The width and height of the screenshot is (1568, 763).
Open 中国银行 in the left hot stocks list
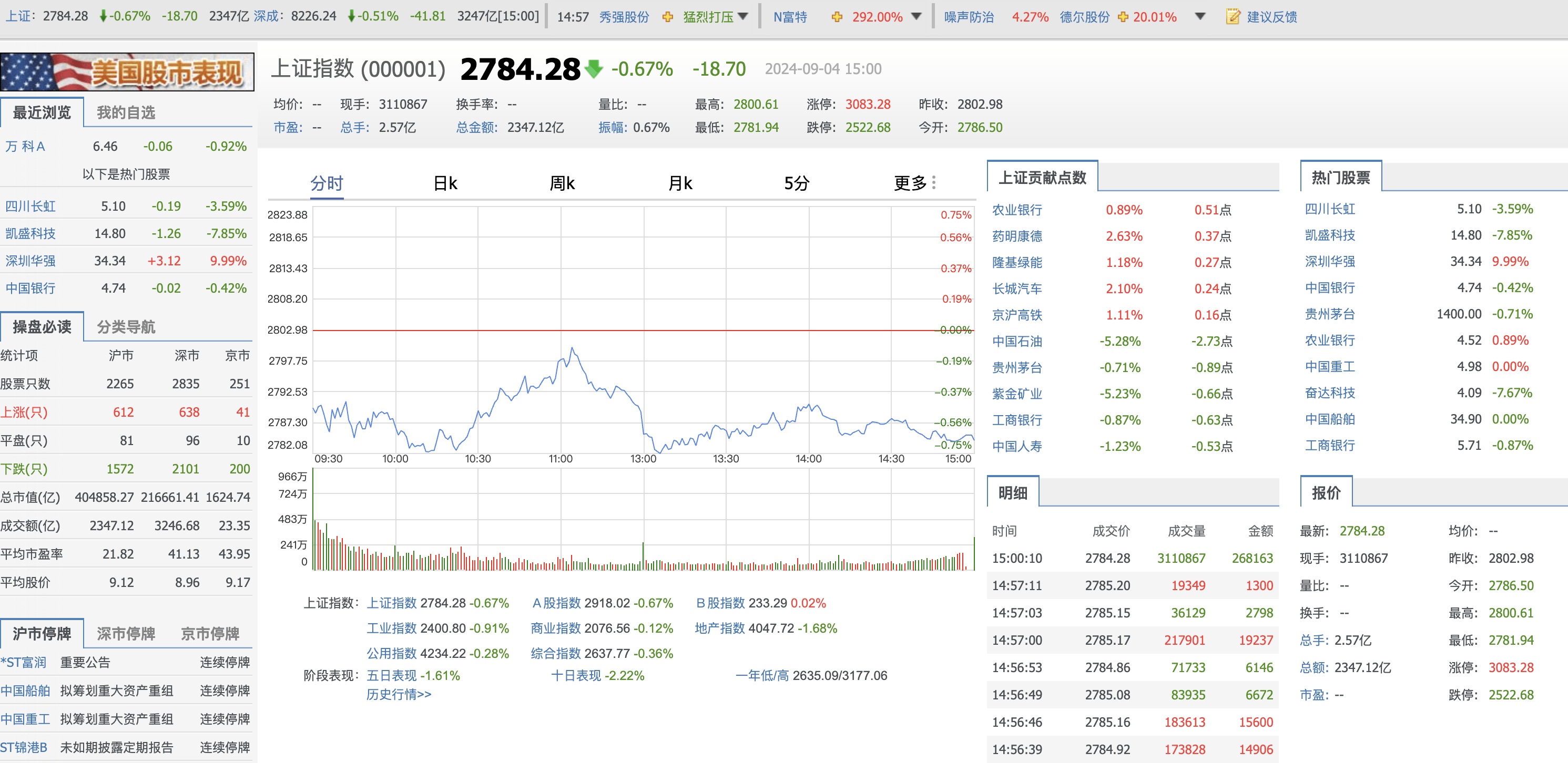point(30,288)
